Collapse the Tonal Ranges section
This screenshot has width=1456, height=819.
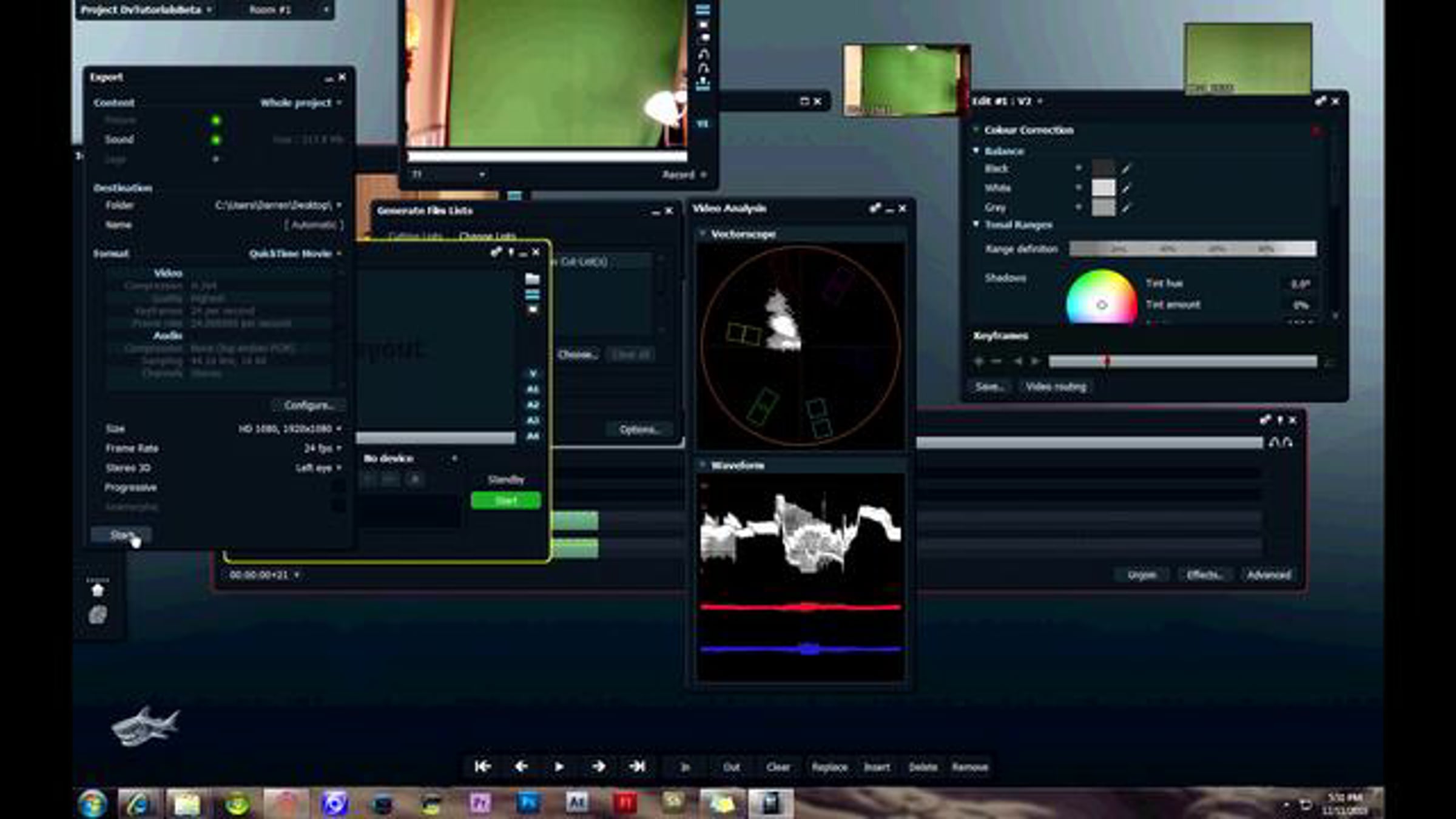tap(976, 224)
